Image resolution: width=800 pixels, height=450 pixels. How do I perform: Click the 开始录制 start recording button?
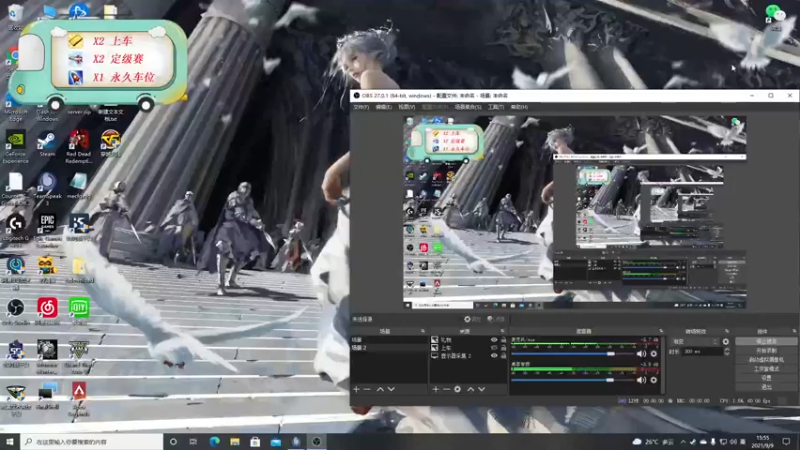point(766,351)
